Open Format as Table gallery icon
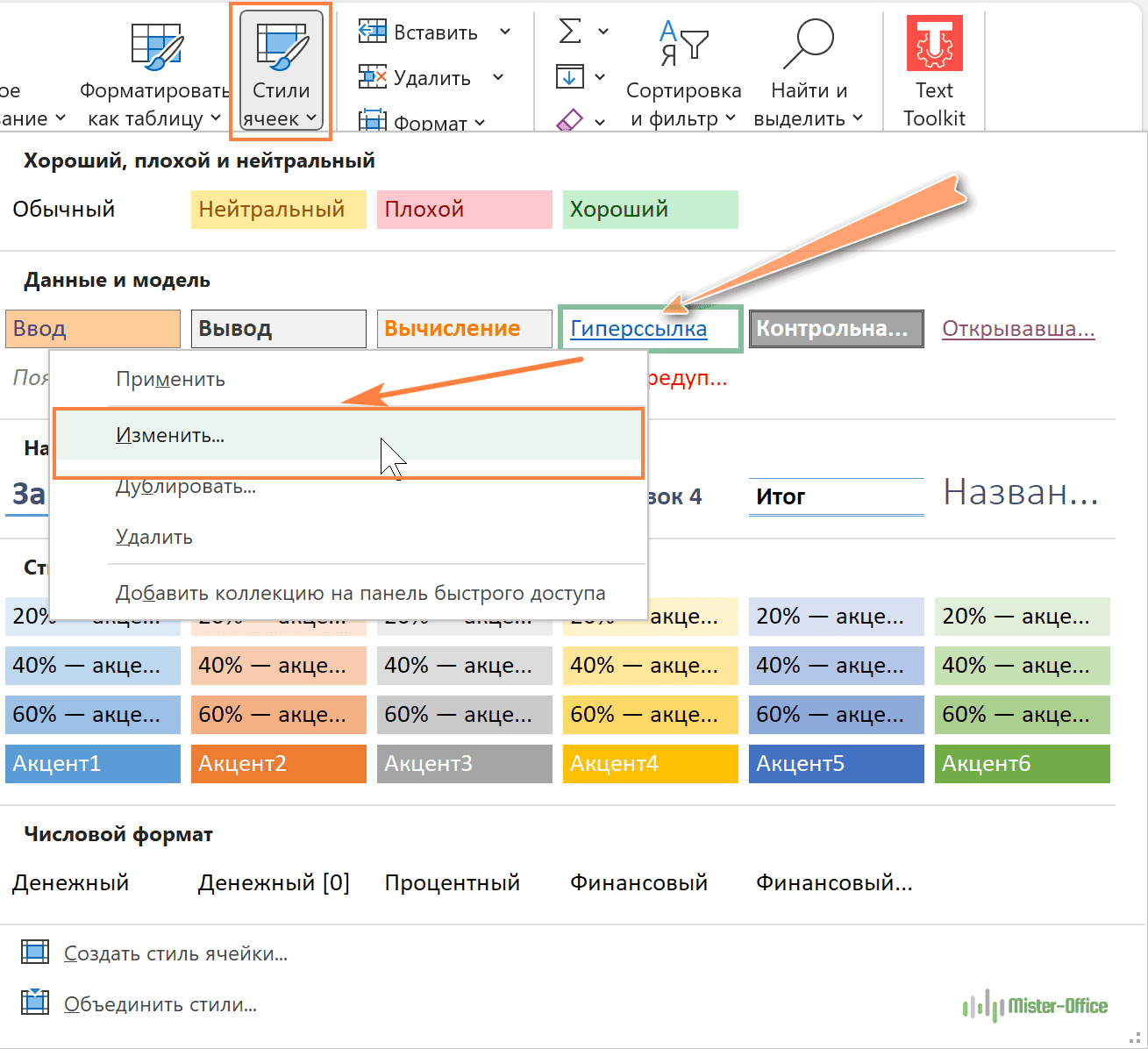 (157, 46)
